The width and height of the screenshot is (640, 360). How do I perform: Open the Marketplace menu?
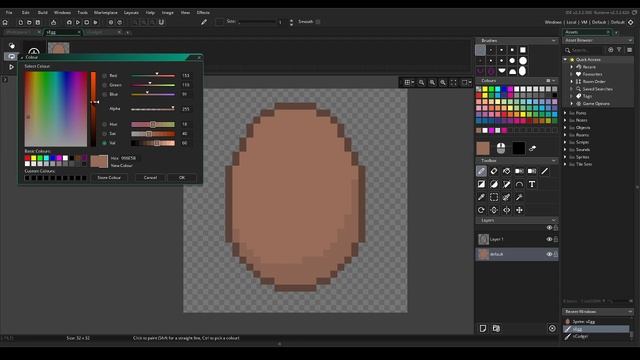(105, 13)
